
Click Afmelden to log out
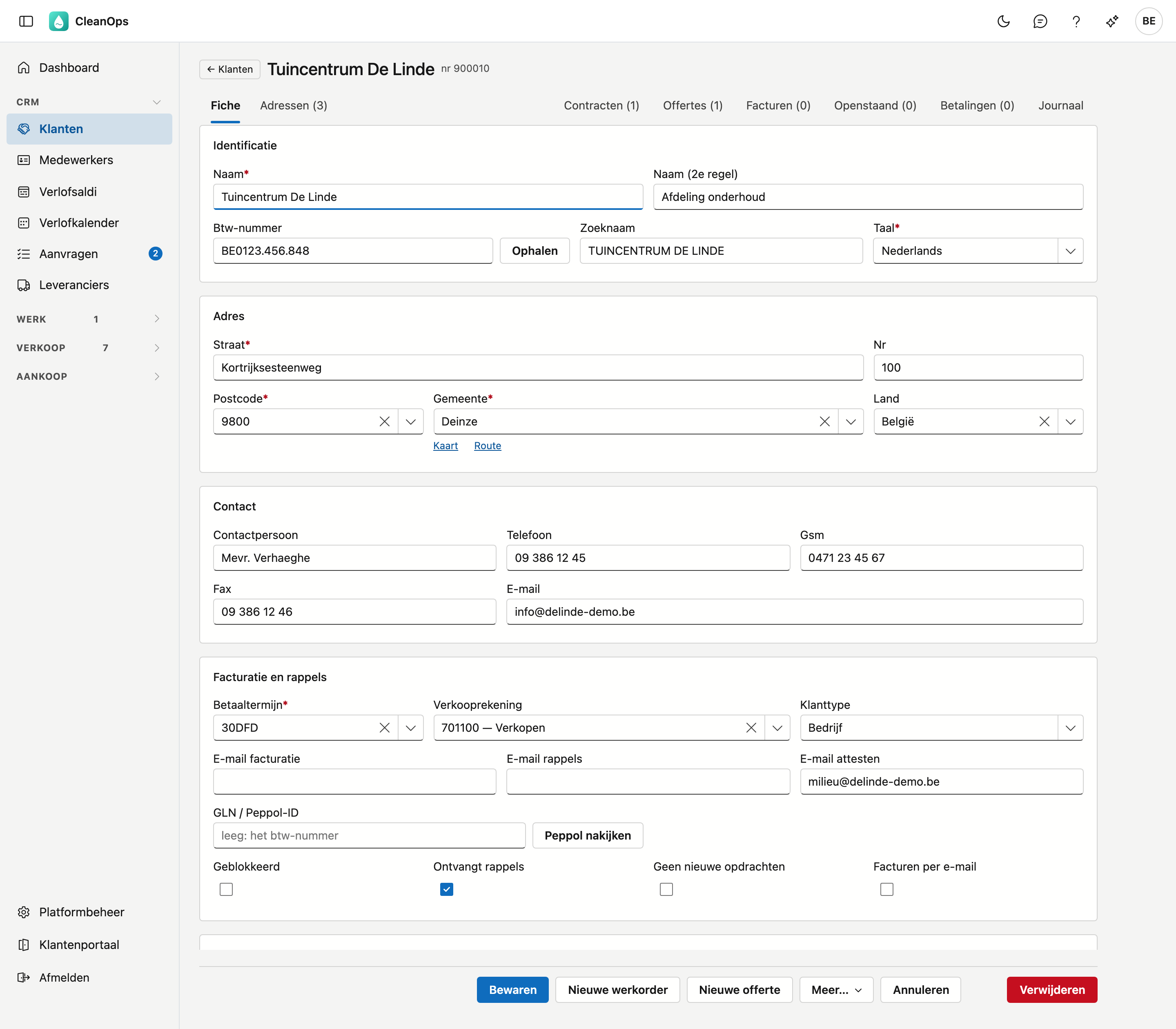pos(89,977)
